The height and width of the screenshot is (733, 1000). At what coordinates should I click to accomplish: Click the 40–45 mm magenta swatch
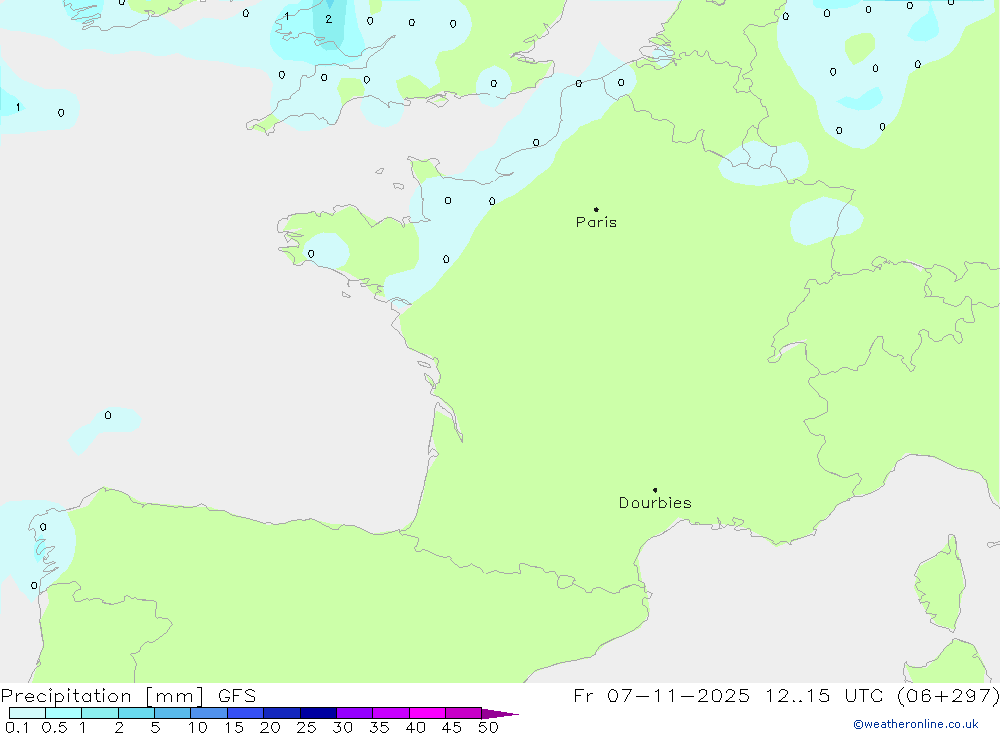tap(427, 713)
